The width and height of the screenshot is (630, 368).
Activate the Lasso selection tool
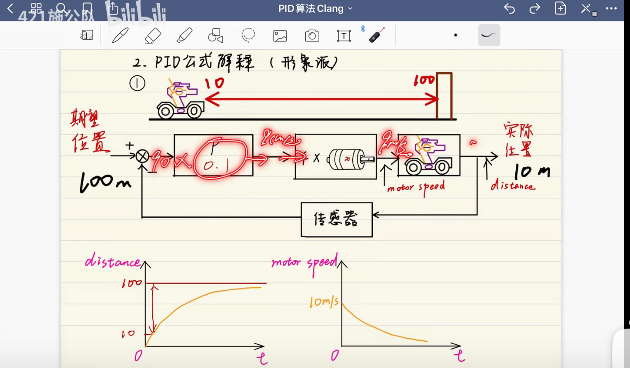pos(248,35)
